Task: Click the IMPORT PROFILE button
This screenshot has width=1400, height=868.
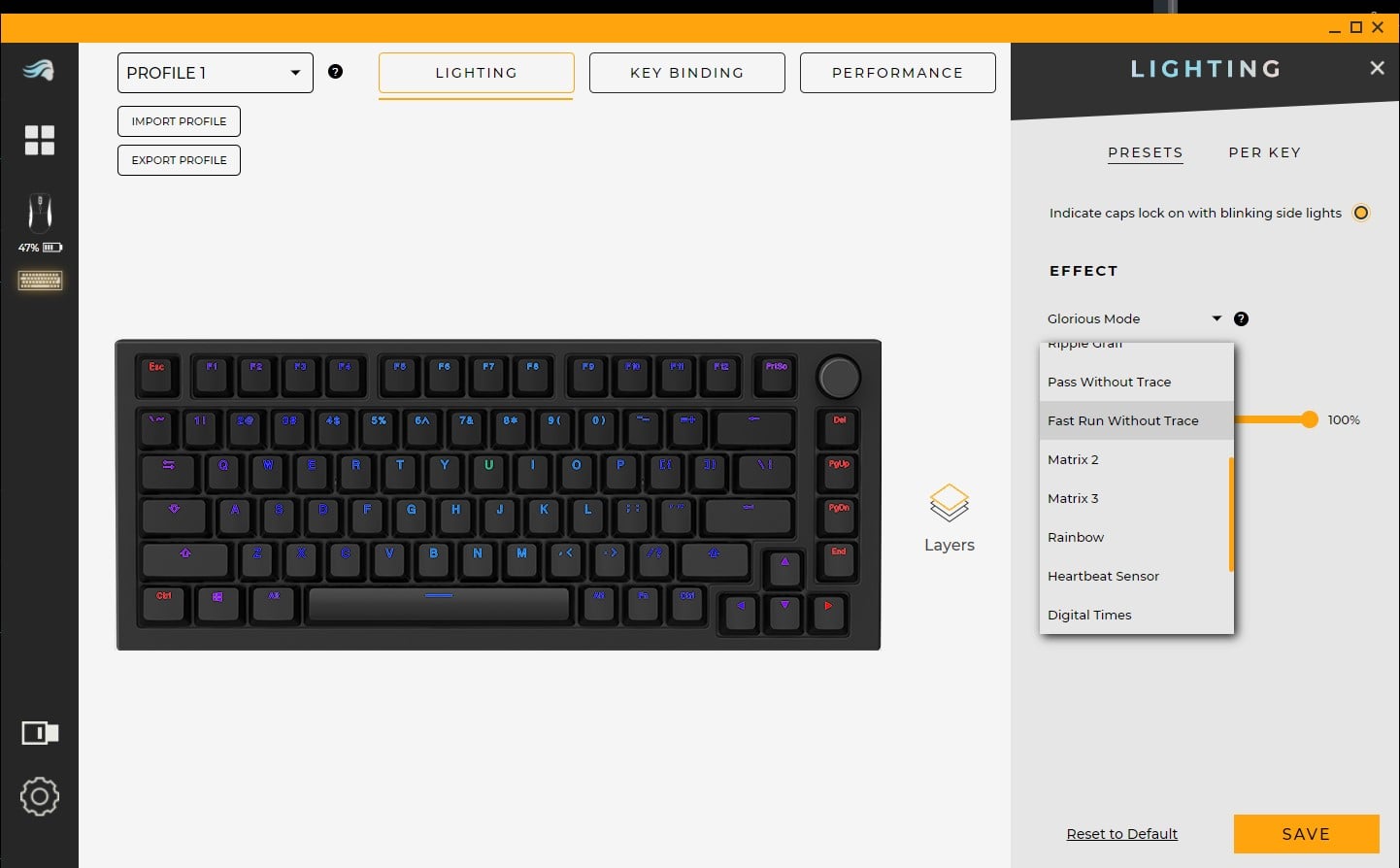Action: point(179,121)
